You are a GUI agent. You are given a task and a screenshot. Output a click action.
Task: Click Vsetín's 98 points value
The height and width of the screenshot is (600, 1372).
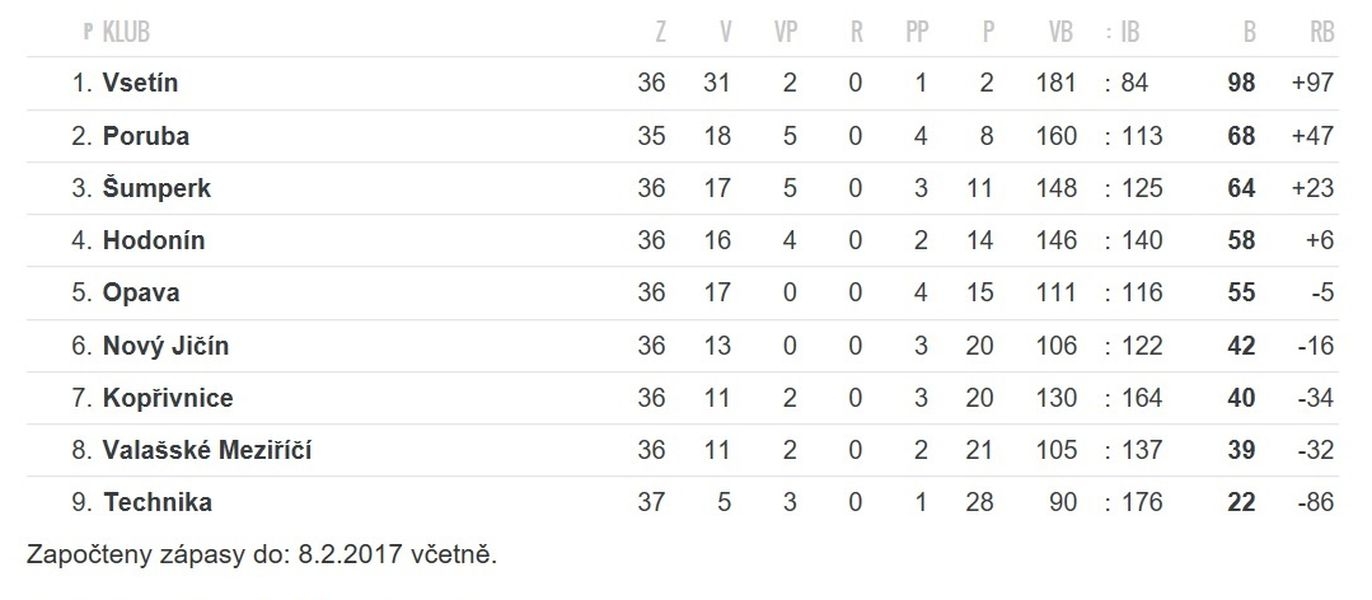1241,83
